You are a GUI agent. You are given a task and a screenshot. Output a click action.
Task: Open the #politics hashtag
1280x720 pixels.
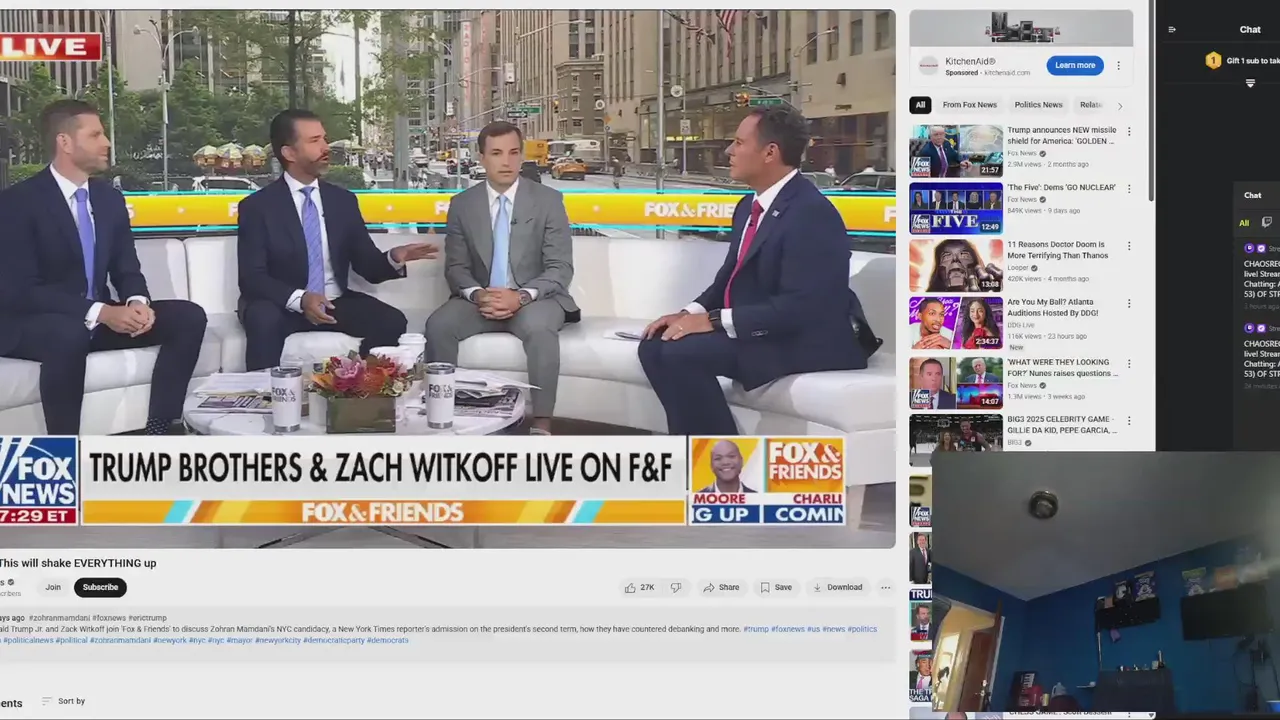(862, 629)
